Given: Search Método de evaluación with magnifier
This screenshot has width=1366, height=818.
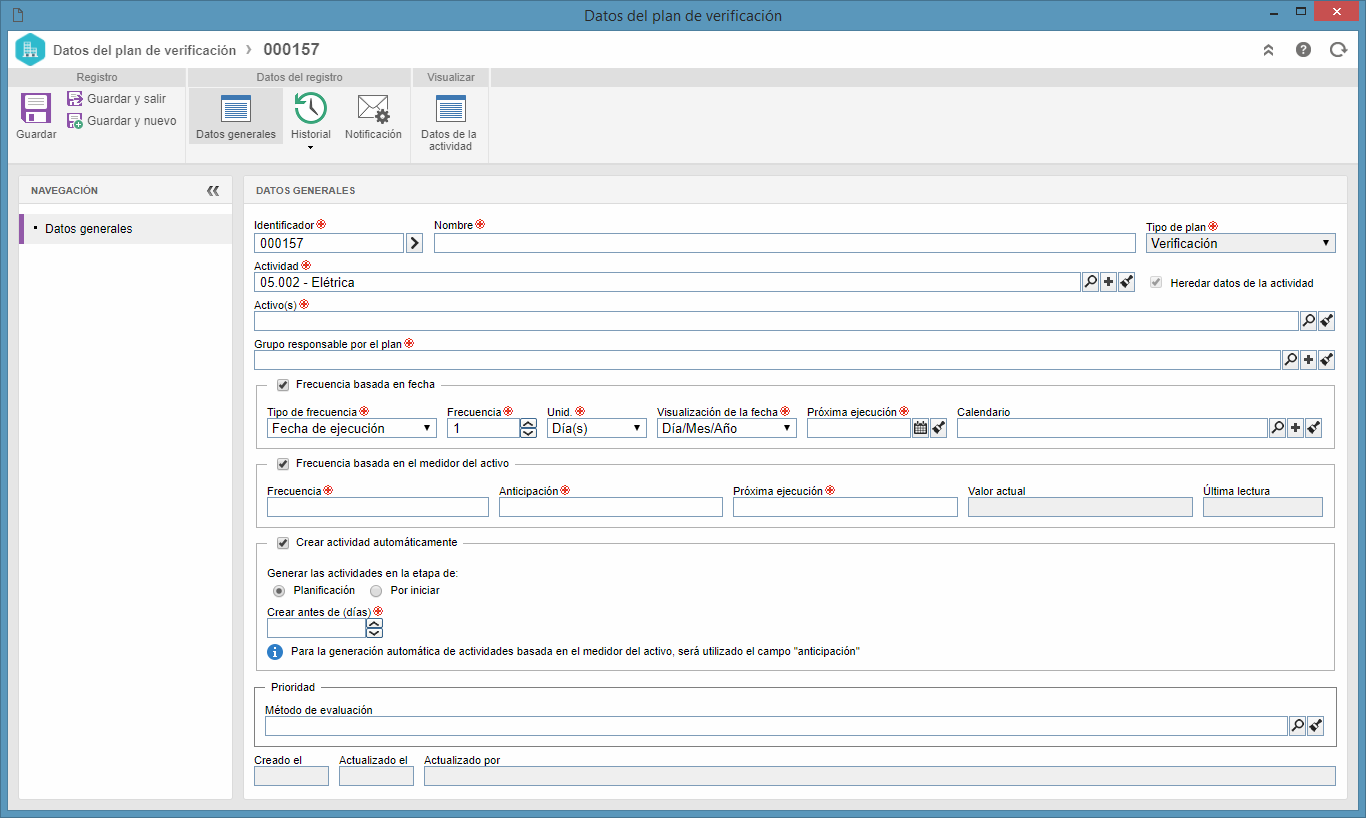Looking at the screenshot, I should click(x=1297, y=726).
